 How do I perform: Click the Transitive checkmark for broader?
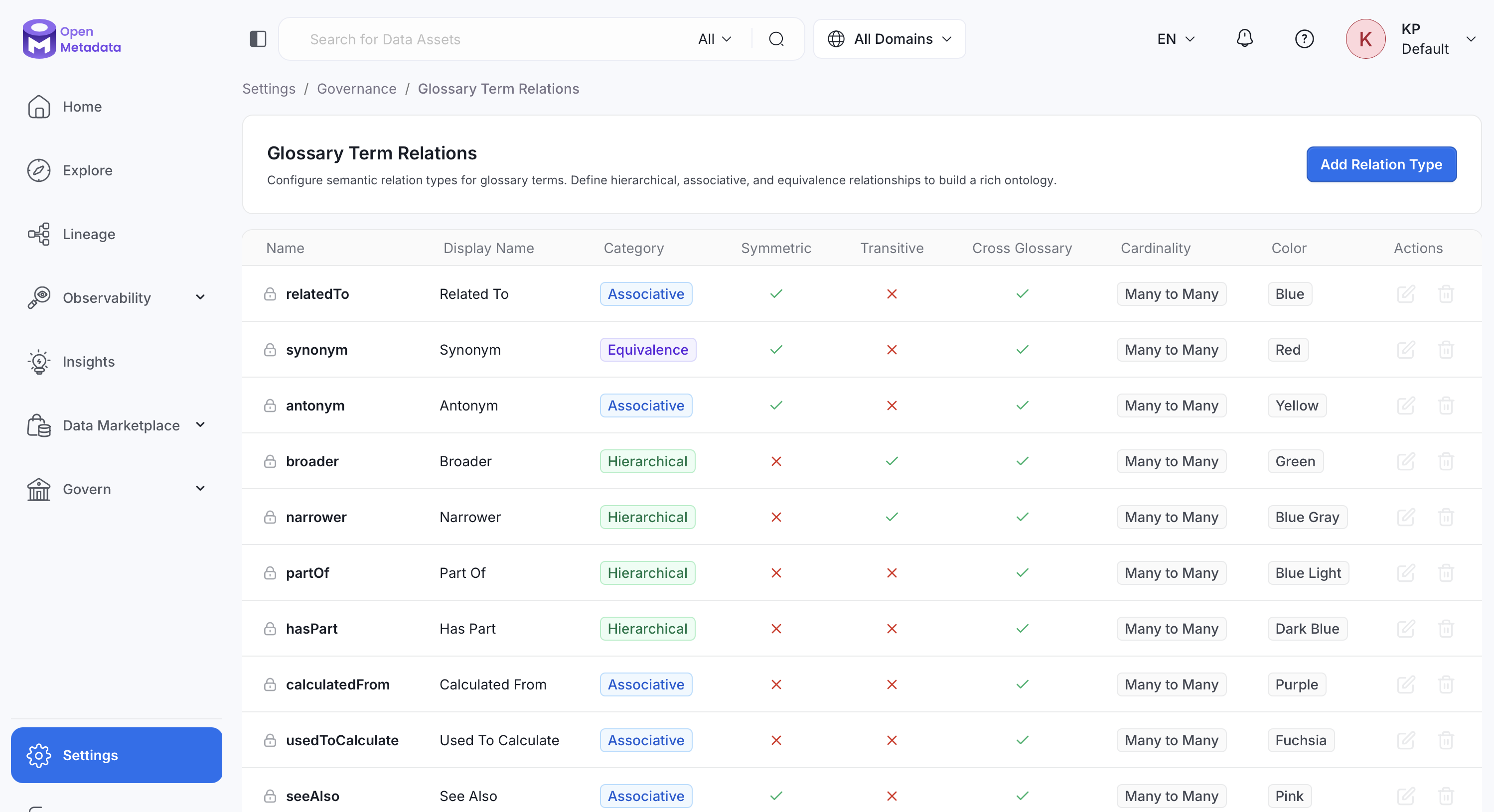point(892,461)
